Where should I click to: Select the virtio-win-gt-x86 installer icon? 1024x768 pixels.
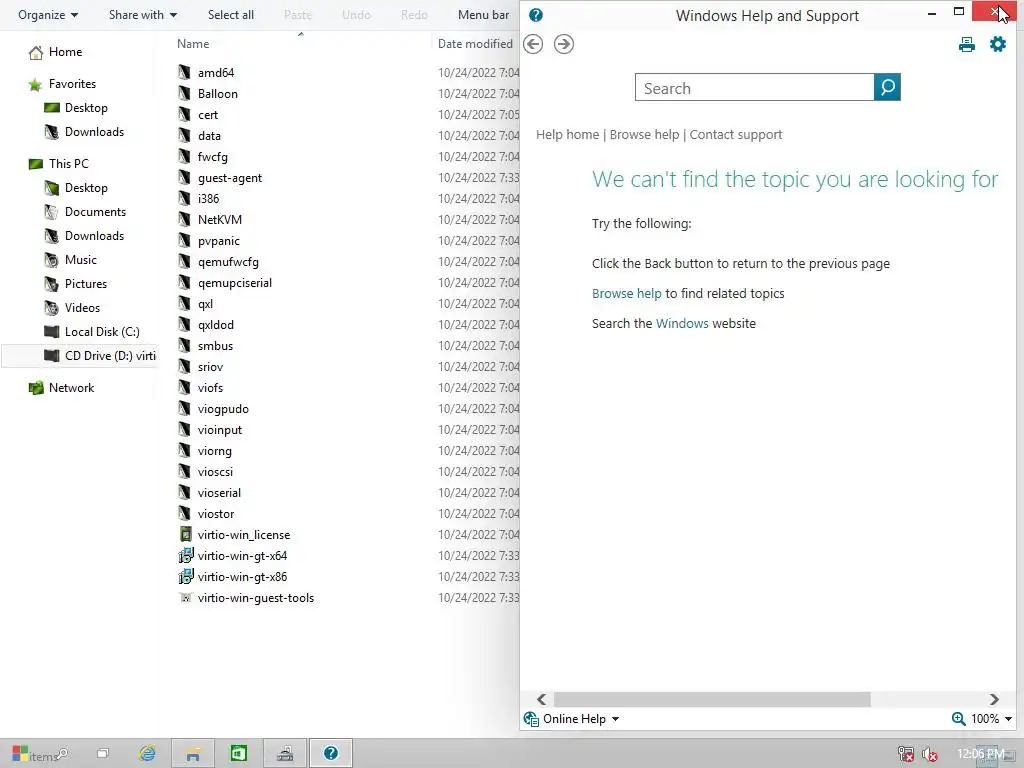(185, 576)
